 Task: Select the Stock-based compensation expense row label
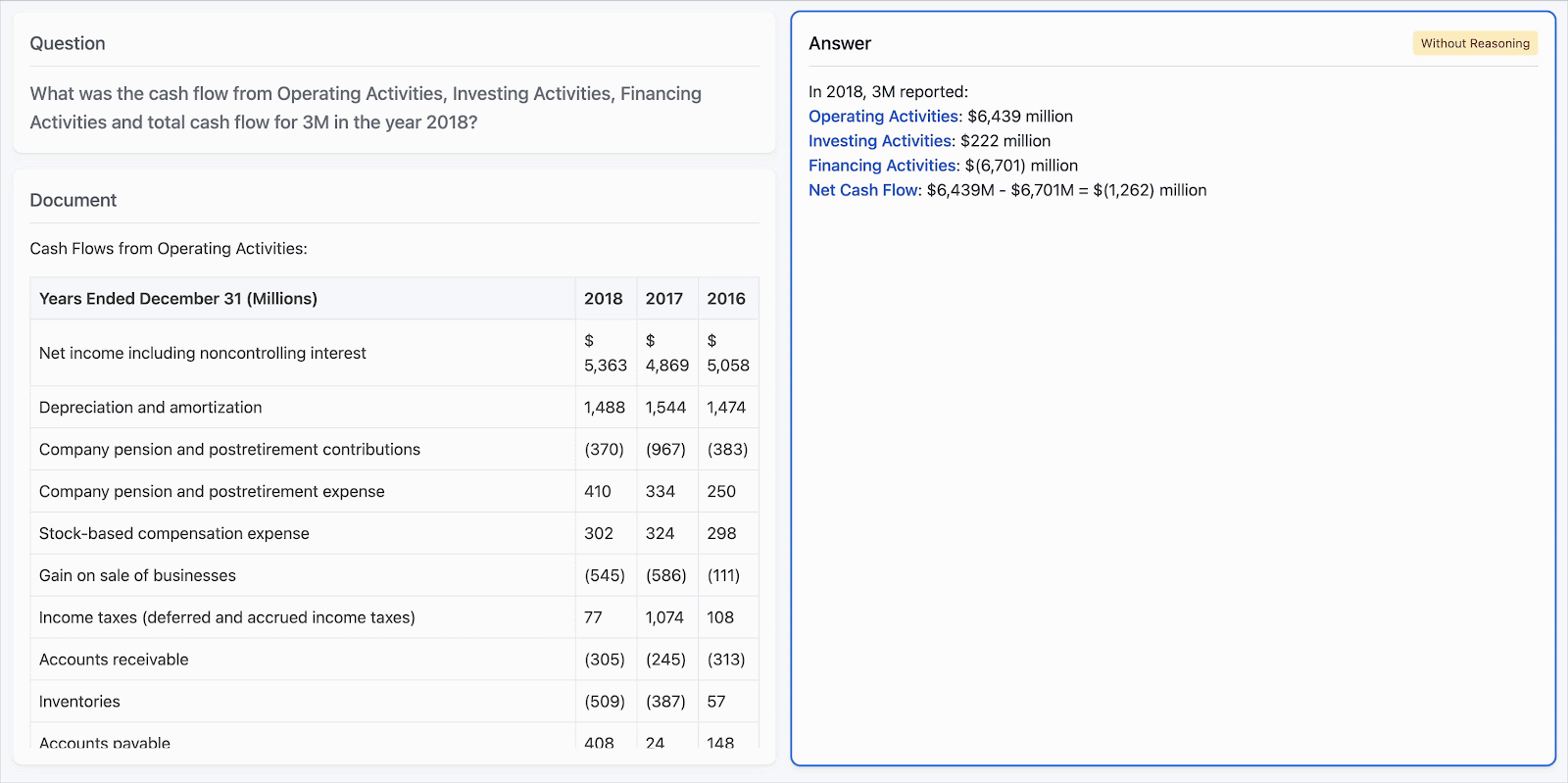(174, 534)
